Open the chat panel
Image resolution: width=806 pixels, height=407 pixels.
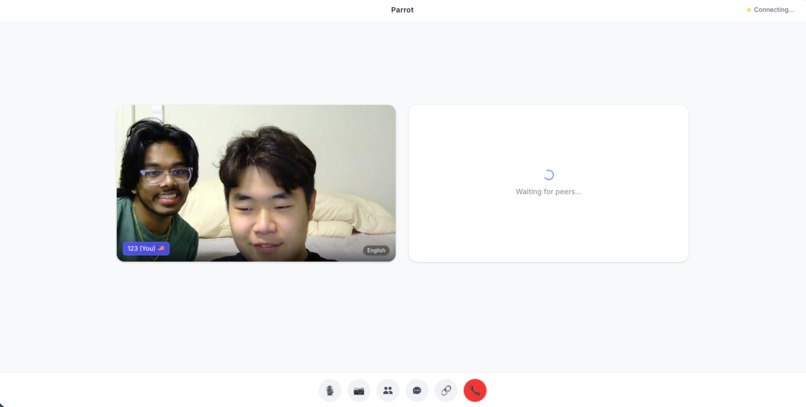(417, 391)
